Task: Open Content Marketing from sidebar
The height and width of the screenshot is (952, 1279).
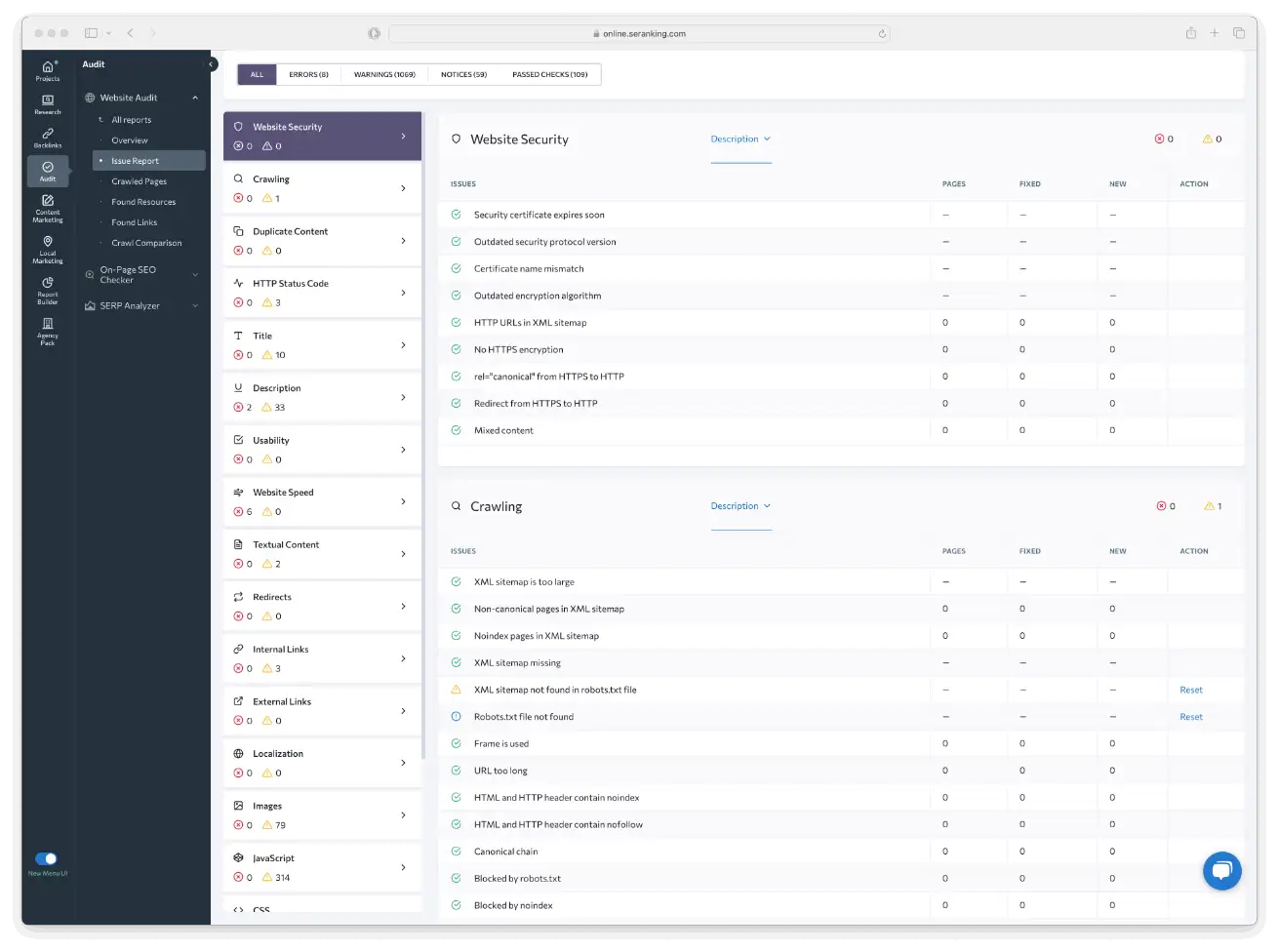Action: point(47,208)
